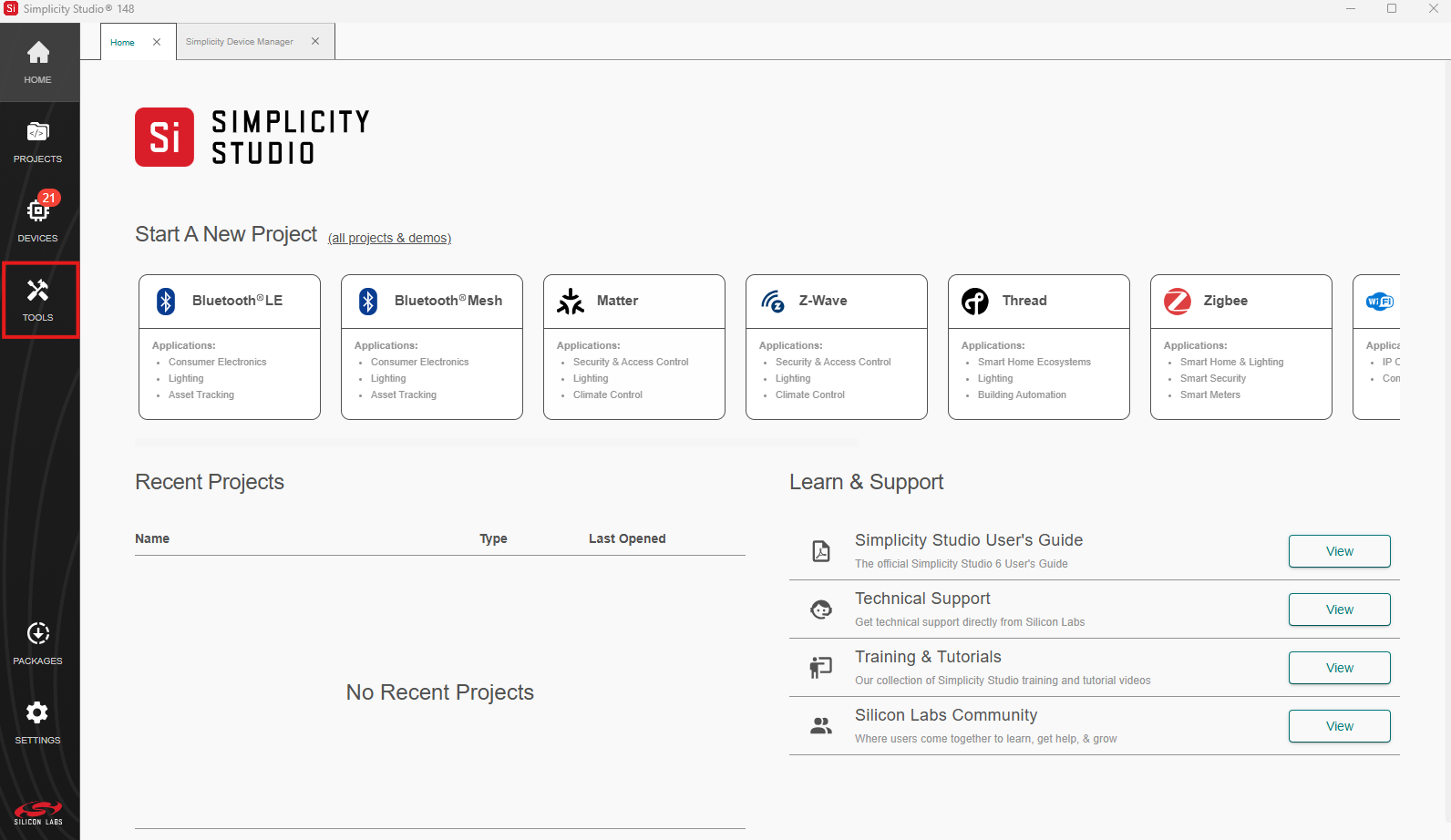Screen dimensions: 1451x840
Task: Open the Devices panel with 21 badge
Action: (x=38, y=220)
